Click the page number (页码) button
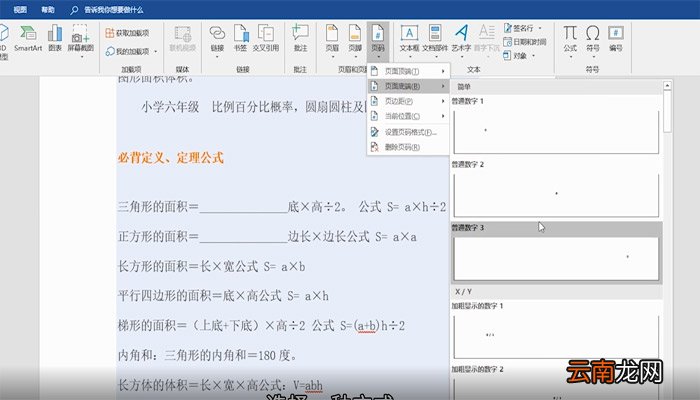The width and height of the screenshot is (700, 400). point(378,38)
